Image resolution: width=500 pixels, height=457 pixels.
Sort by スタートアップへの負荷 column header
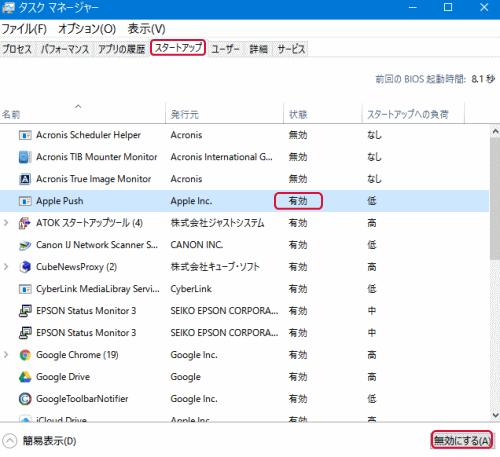[413, 114]
